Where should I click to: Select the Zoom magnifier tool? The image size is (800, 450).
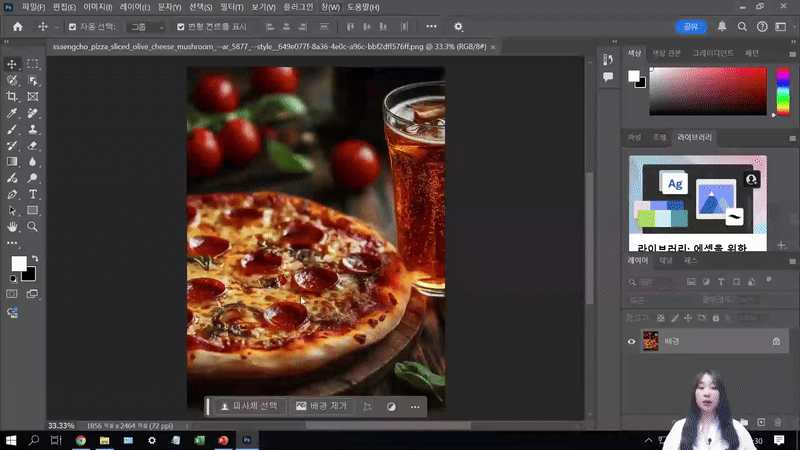click(x=33, y=227)
